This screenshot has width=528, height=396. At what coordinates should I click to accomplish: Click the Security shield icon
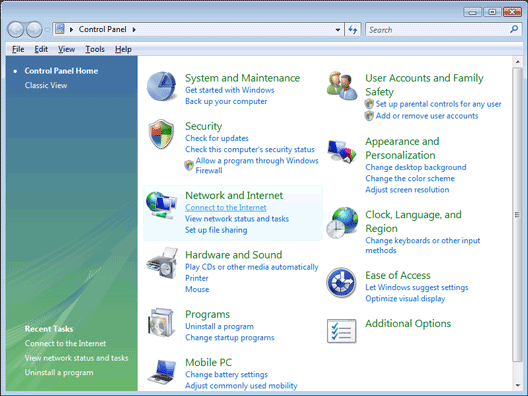click(161, 134)
